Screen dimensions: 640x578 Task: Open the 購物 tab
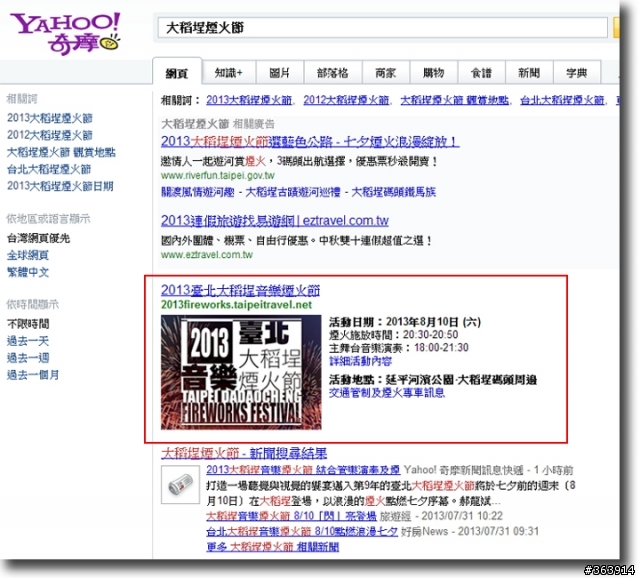pyautogui.click(x=433, y=73)
